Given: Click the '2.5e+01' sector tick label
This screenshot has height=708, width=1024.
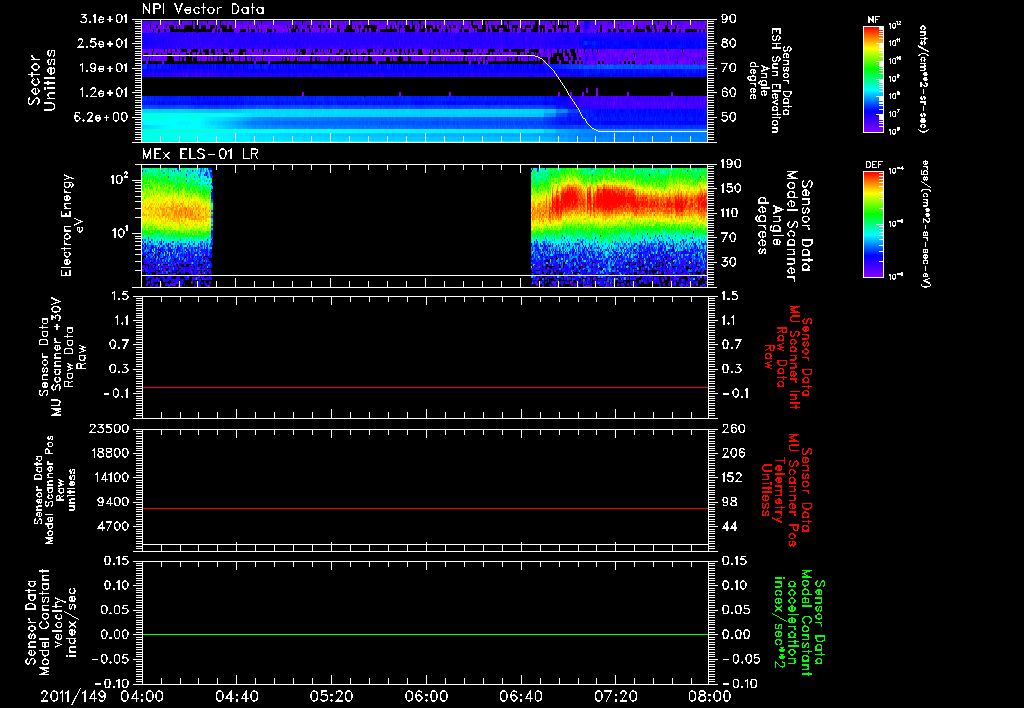Looking at the screenshot, I should [x=105, y=43].
